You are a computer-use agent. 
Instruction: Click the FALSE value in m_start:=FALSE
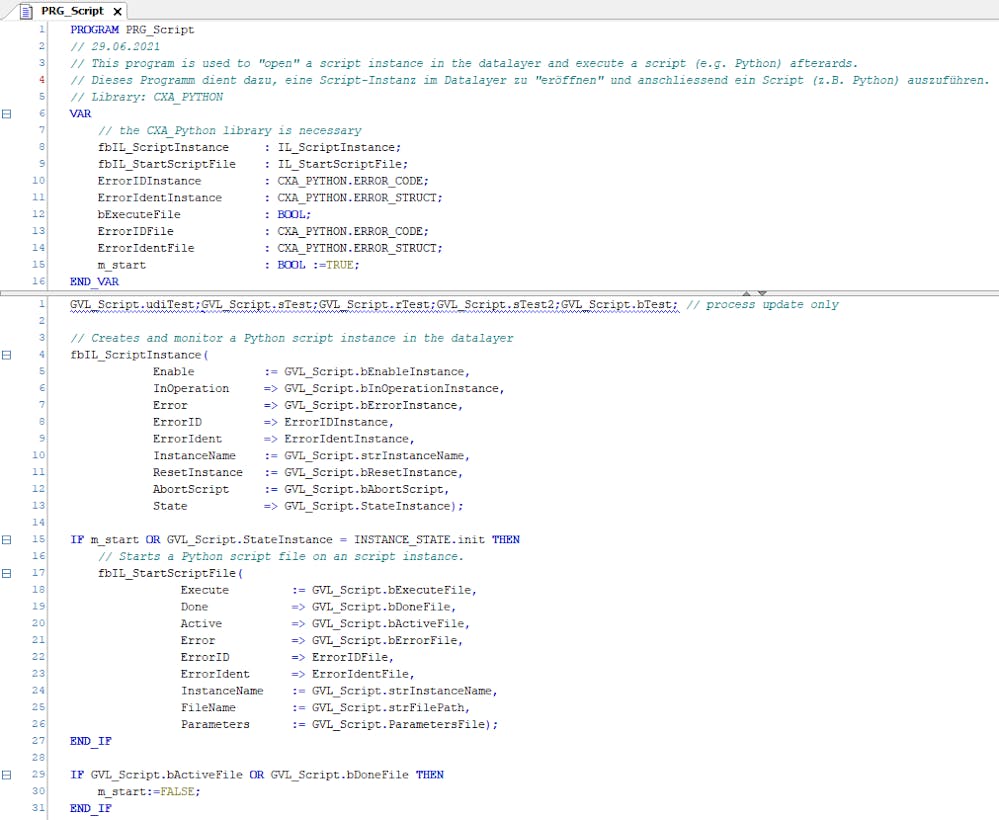point(178,791)
